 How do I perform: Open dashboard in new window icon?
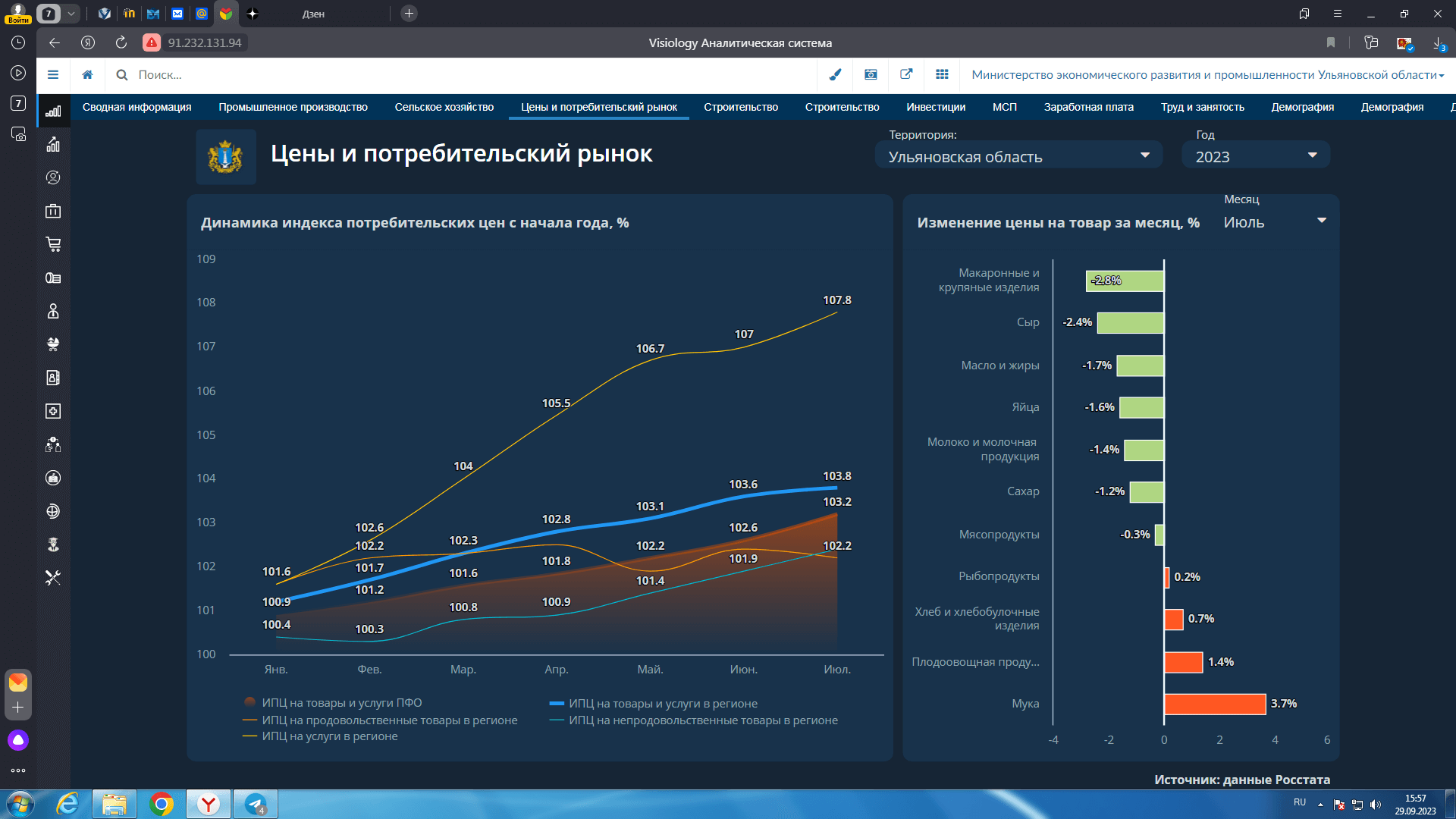pyautogui.click(x=906, y=74)
